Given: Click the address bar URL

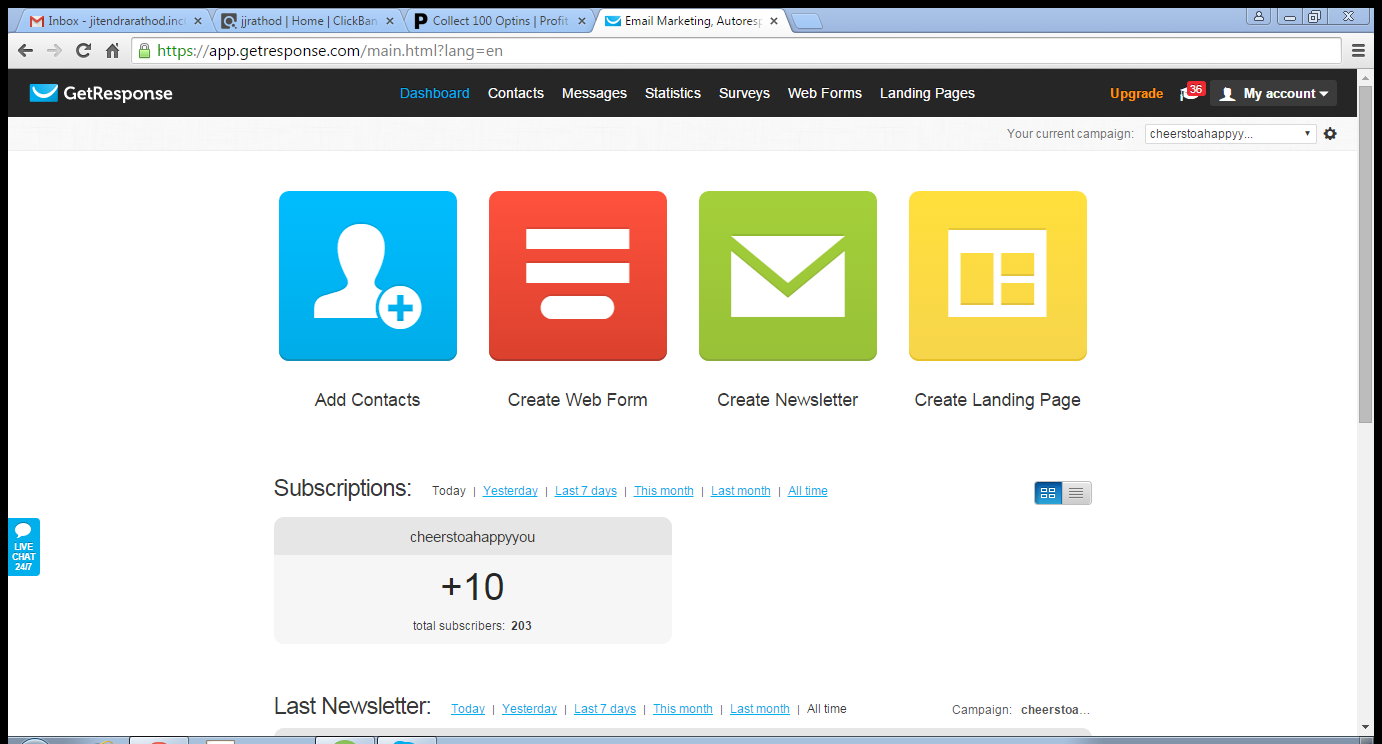Looking at the screenshot, I should point(330,51).
